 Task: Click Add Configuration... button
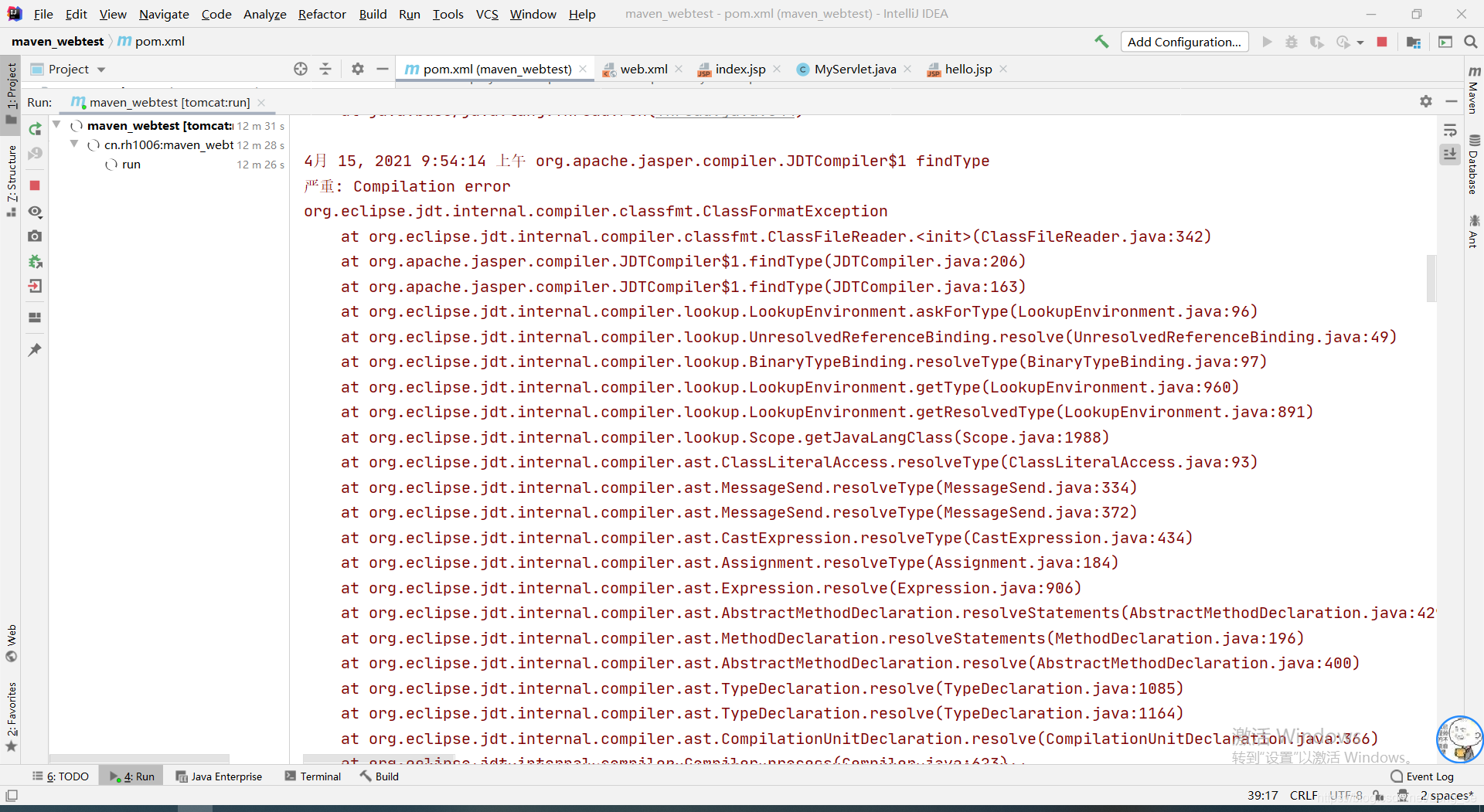pyautogui.click(x=1184, y=42)
